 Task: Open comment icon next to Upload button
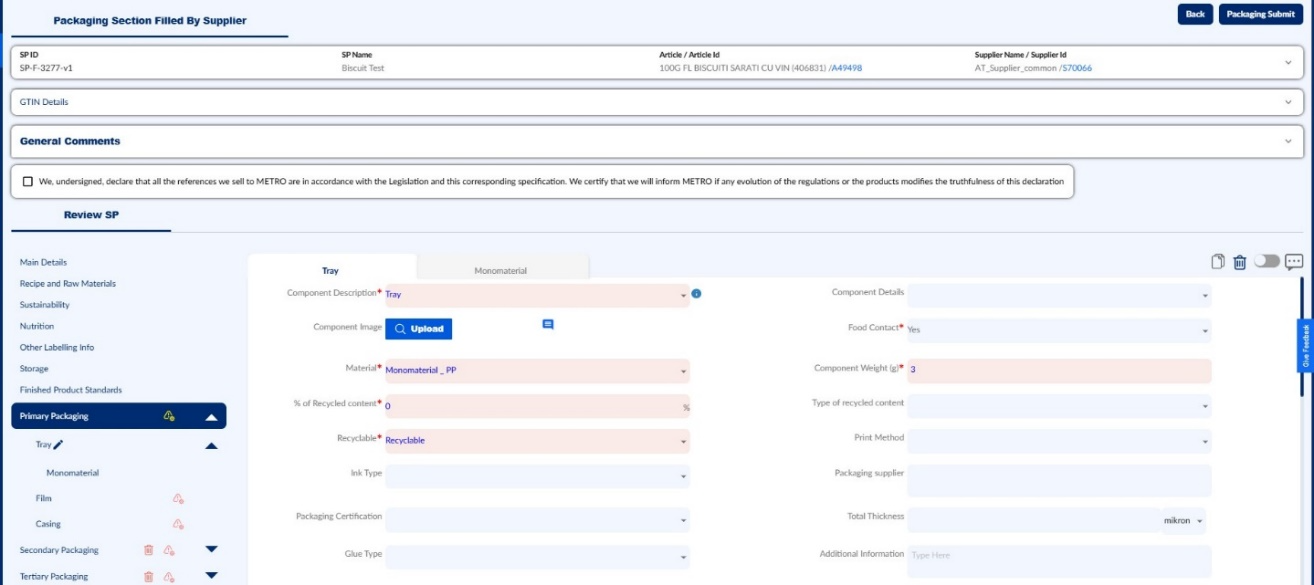pos(548,325)
